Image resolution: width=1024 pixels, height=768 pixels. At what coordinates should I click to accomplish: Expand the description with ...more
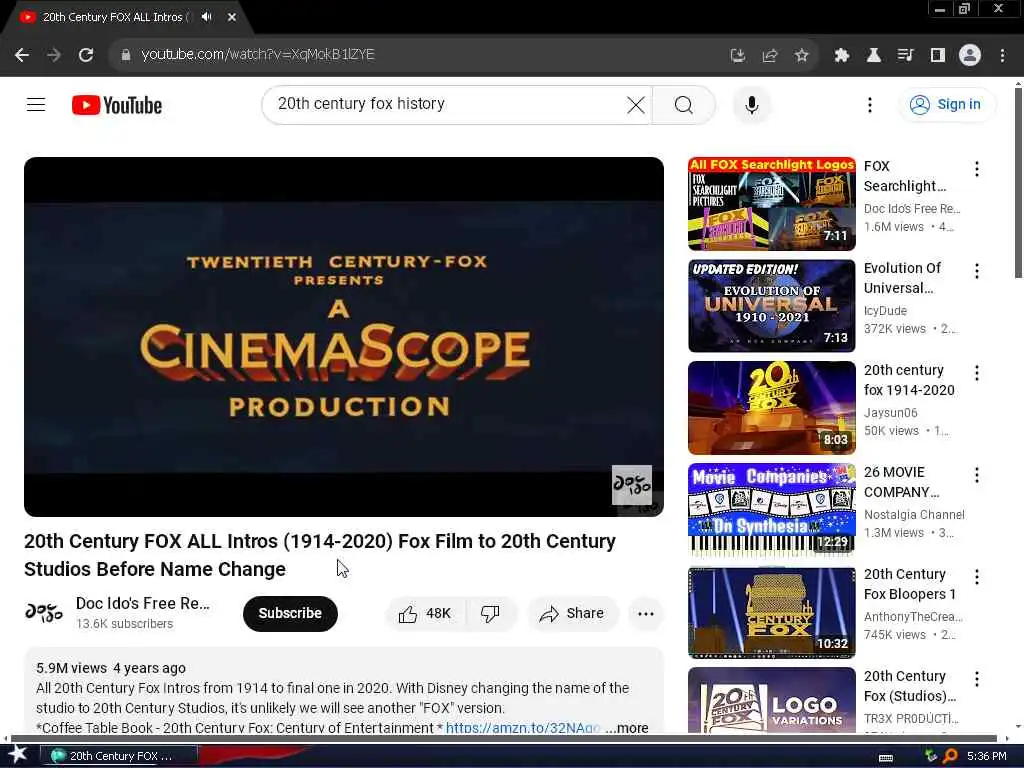(627, 728)
